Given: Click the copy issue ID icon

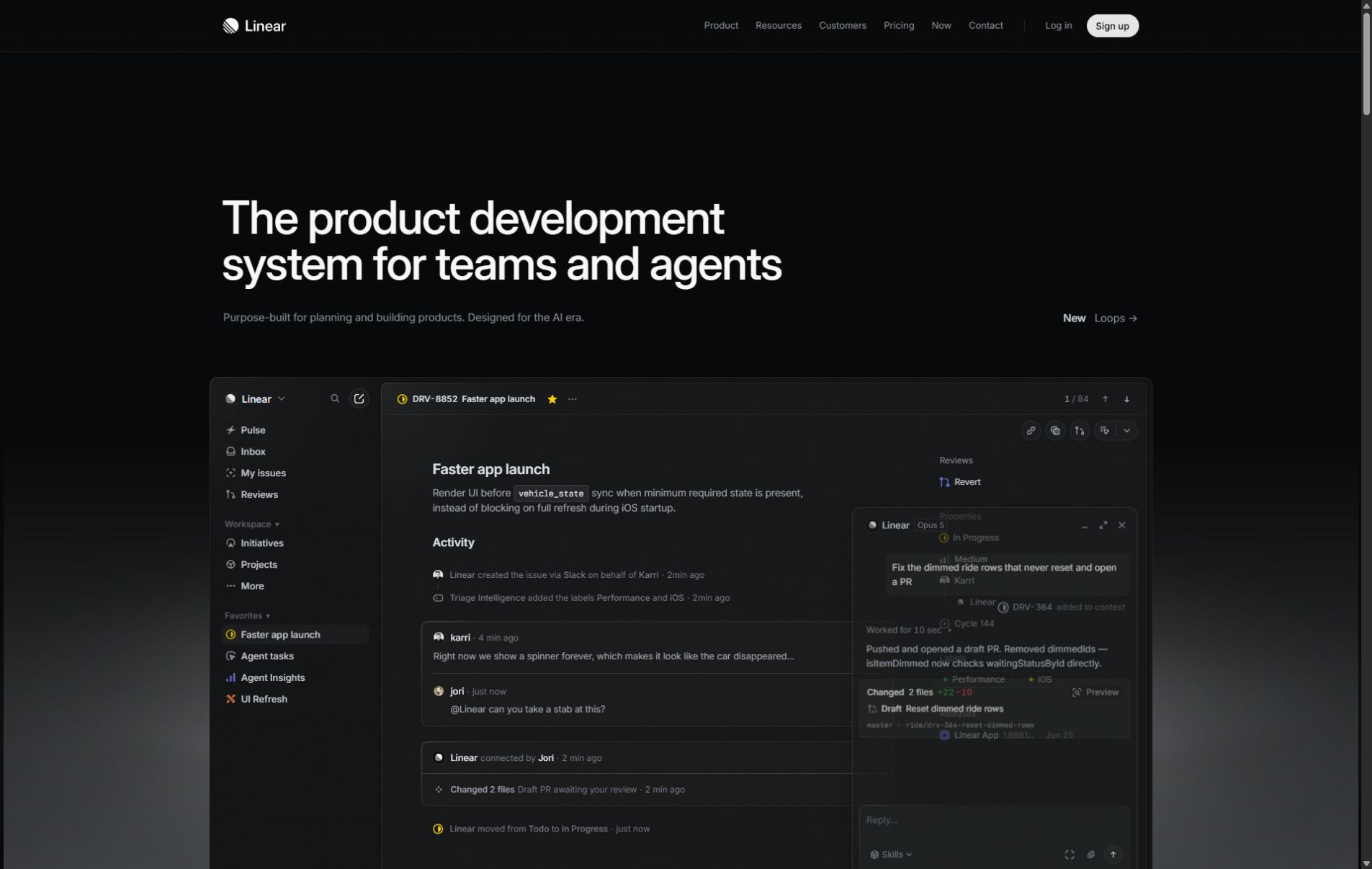Looking at the screenshot, I should click(x=1055, y=431).
